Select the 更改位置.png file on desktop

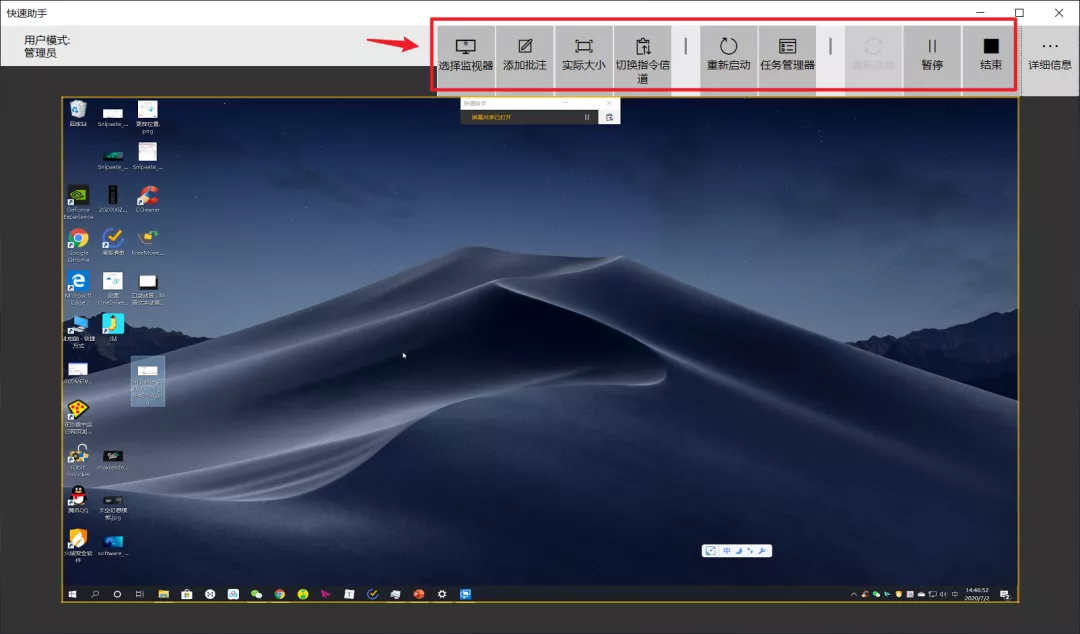(147, 117)
